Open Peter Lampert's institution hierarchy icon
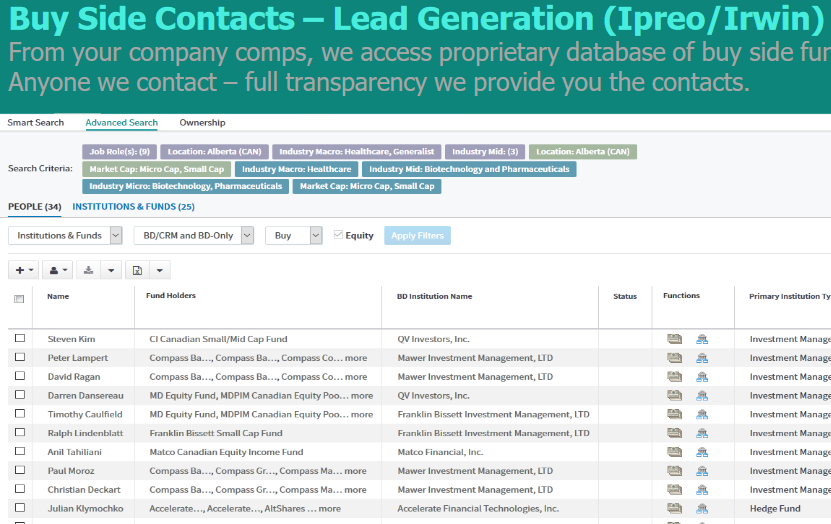This screenshot has width=831, height=524. (x=702, y=358)
